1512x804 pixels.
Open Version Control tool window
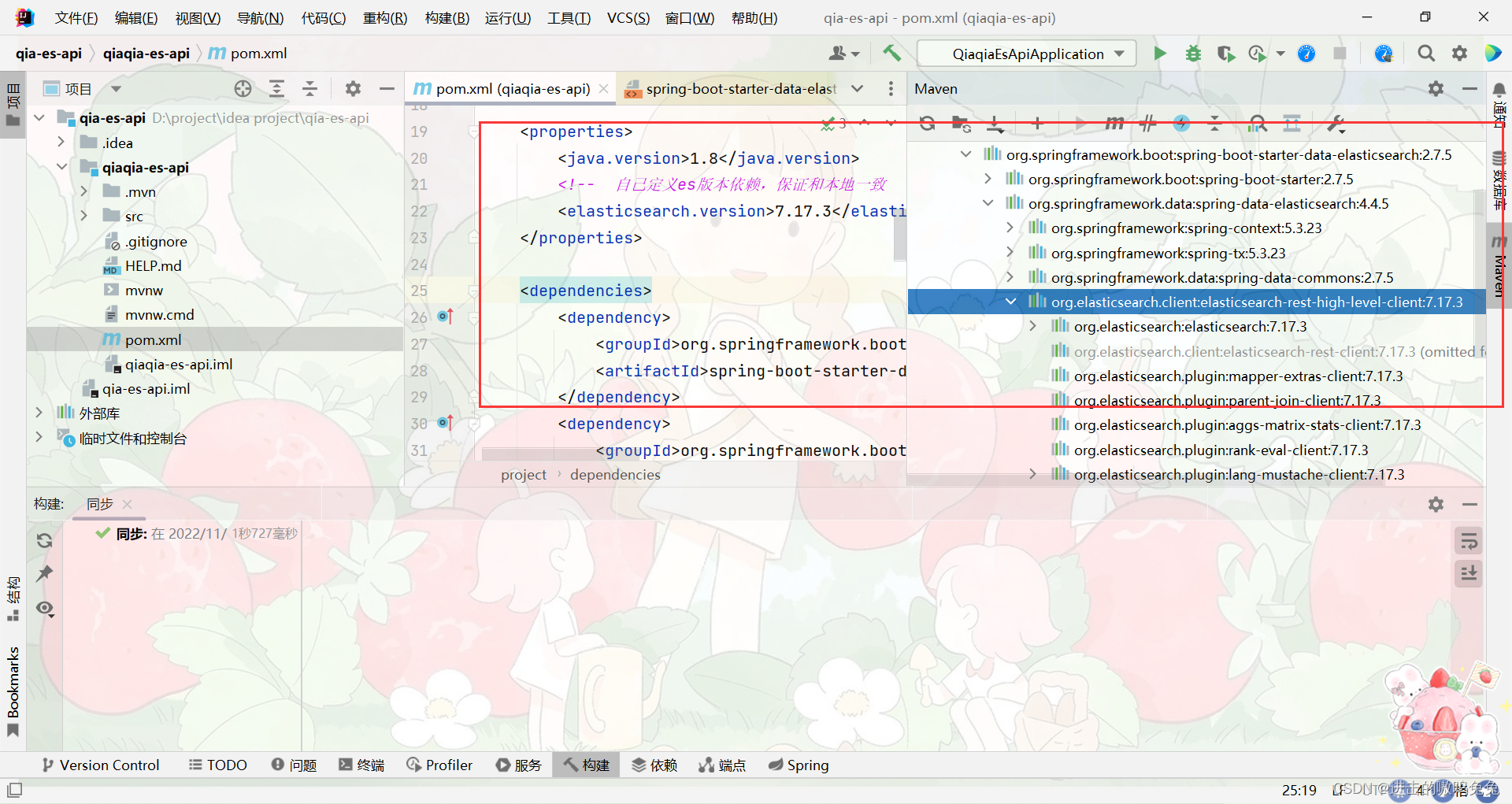pos(101,765)
